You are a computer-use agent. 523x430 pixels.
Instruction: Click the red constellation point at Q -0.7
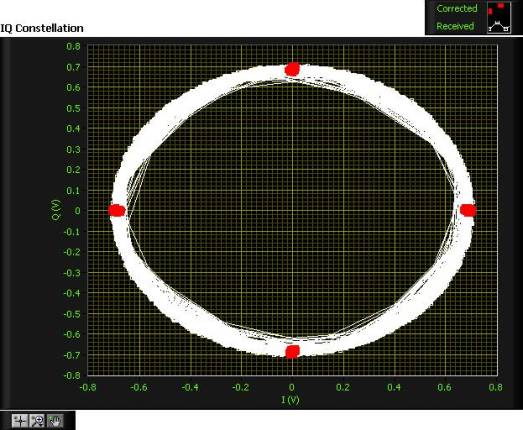[293, 351]
